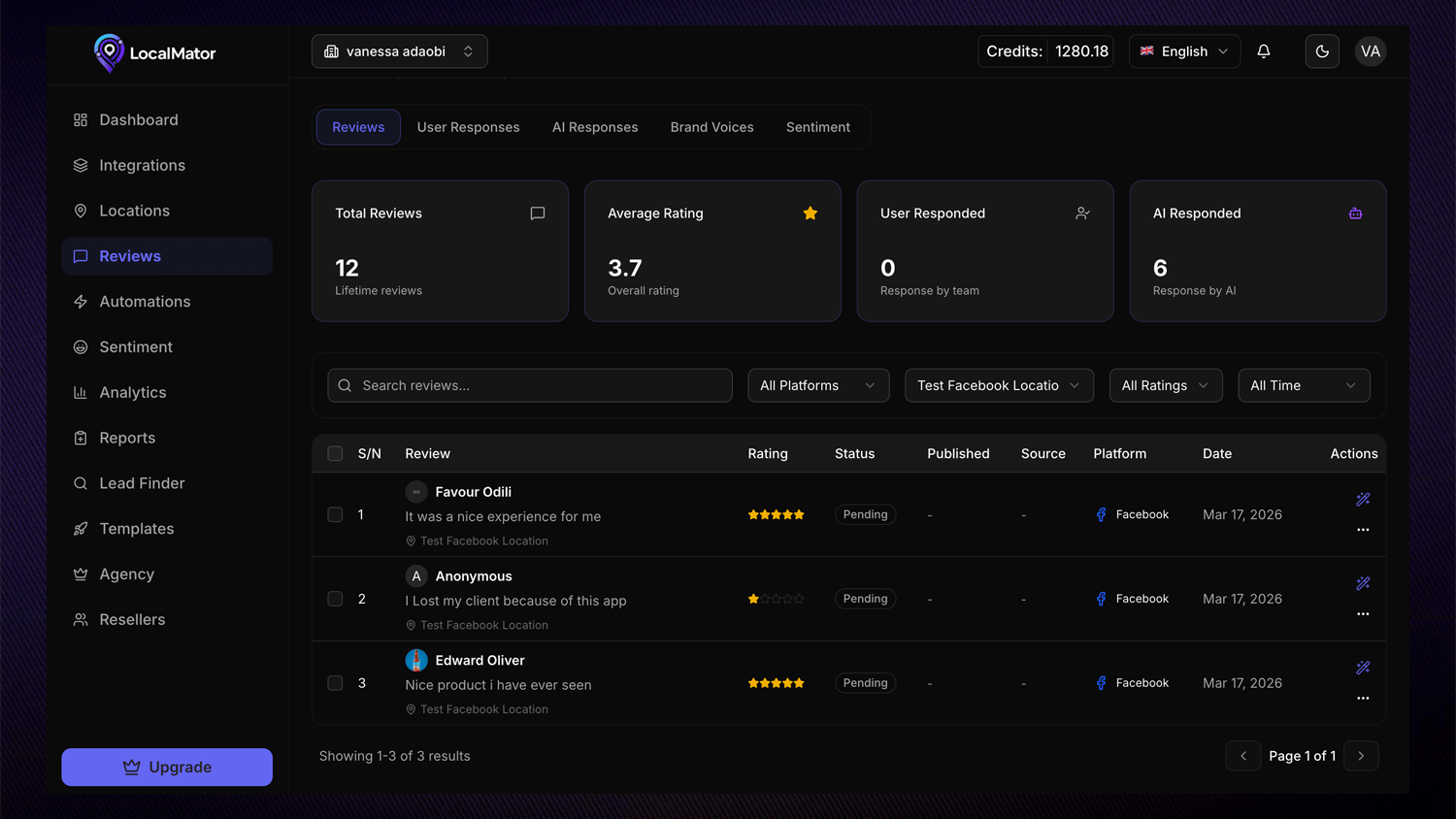Check the checkbox next to Anonymous review
Screen dimensions: 1456x819
[x=335, y=599]
